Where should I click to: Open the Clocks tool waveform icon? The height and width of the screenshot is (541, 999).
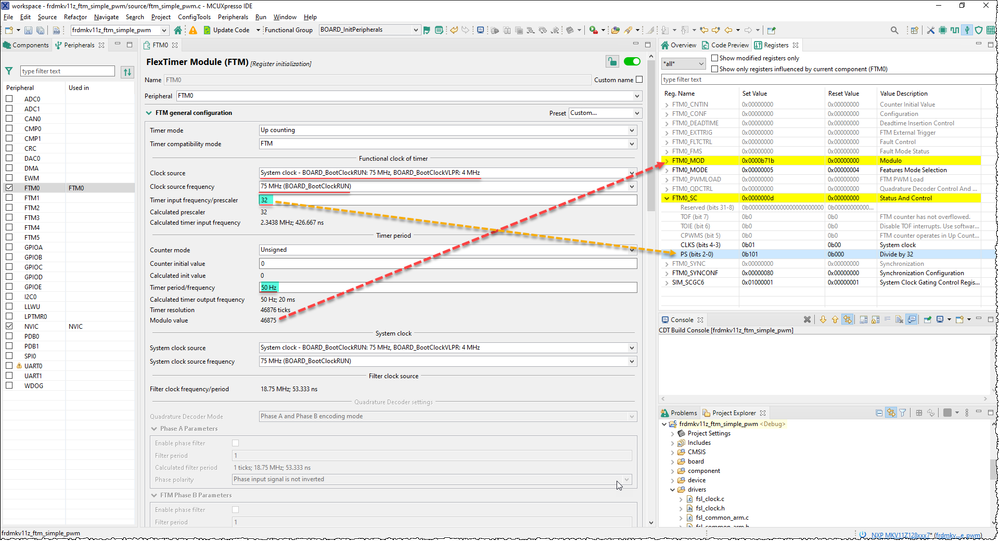(x=954, y=30)
